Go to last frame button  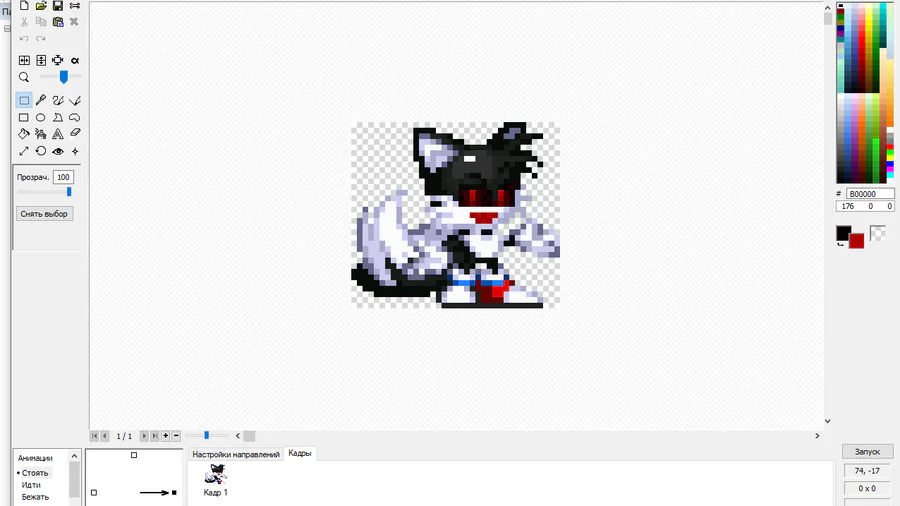[x=154, y=436]
